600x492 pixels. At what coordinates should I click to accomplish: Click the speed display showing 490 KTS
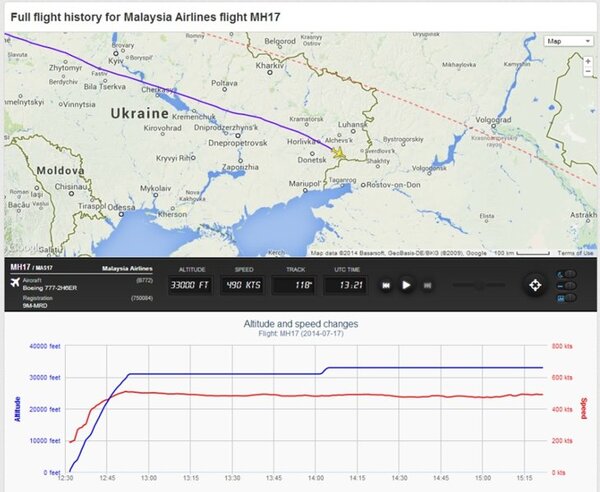tap(243, 285)
